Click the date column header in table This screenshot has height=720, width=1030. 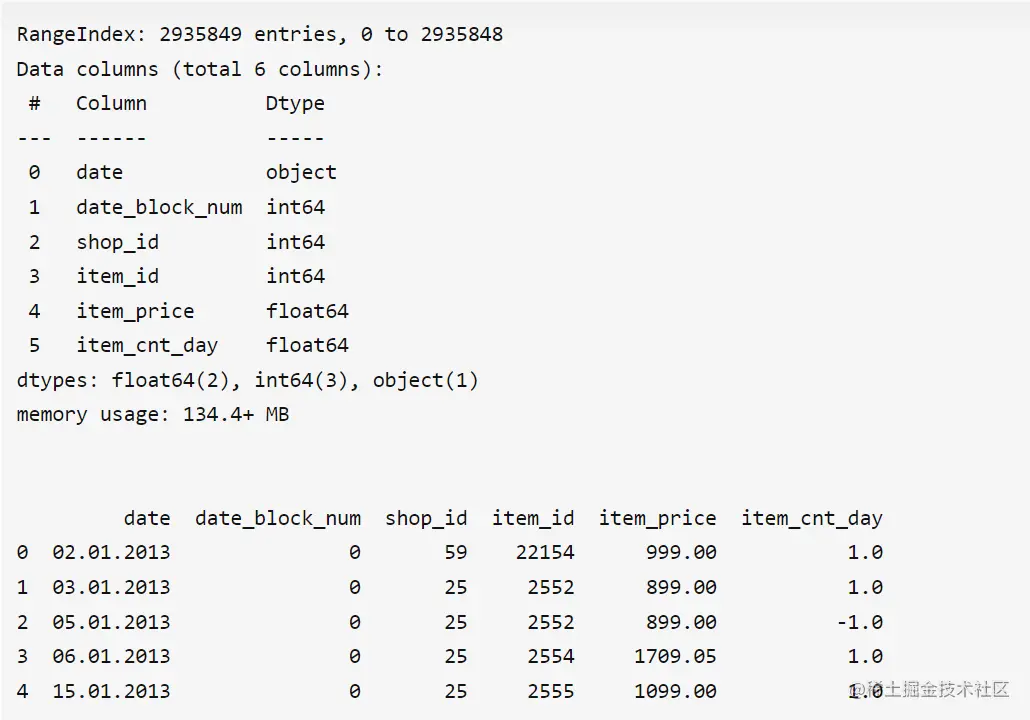click(147, 518)
